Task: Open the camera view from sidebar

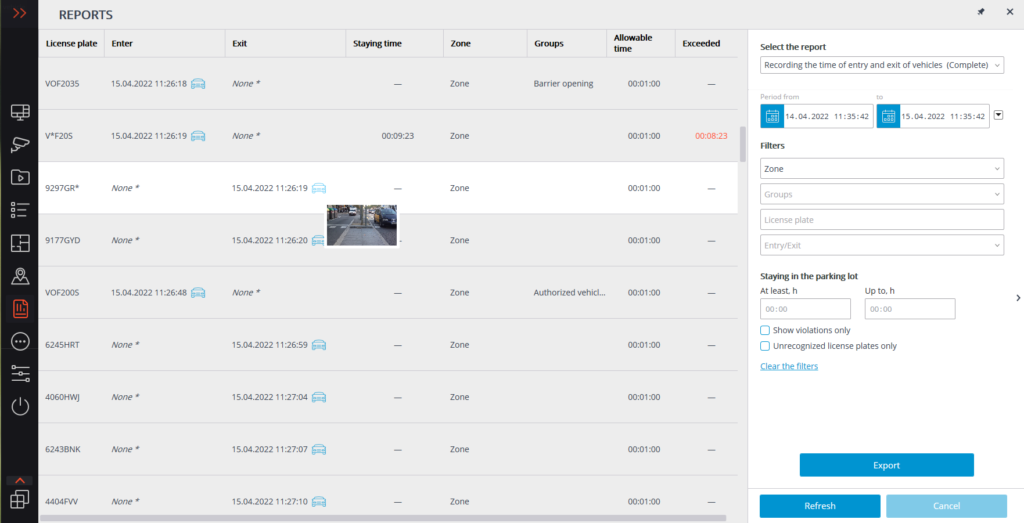Action: pos(19,144)
